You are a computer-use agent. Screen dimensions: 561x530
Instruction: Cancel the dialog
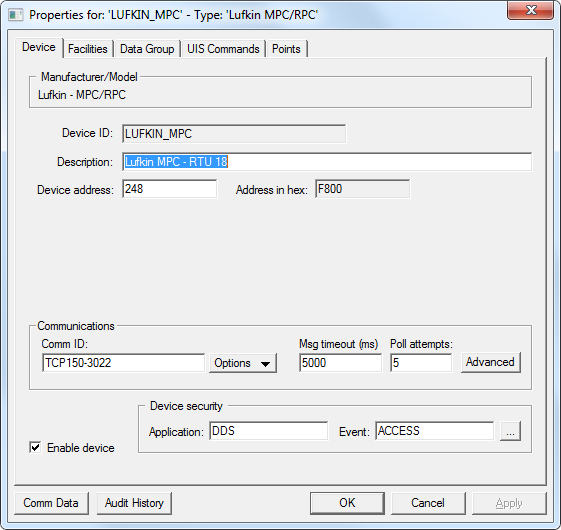pyautogui.click(x=428, y=503)
